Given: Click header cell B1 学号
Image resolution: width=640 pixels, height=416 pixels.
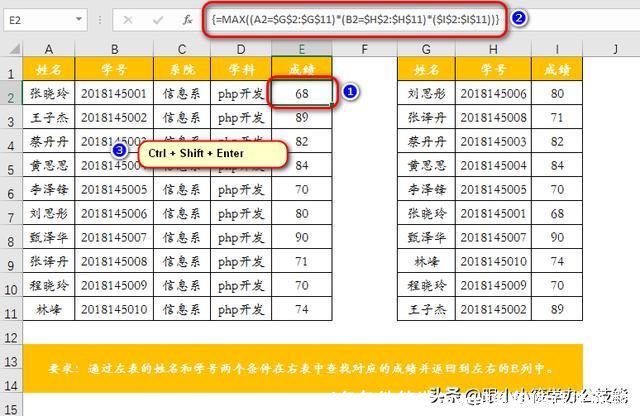Looking at the screenshot, I should point(114,69).
